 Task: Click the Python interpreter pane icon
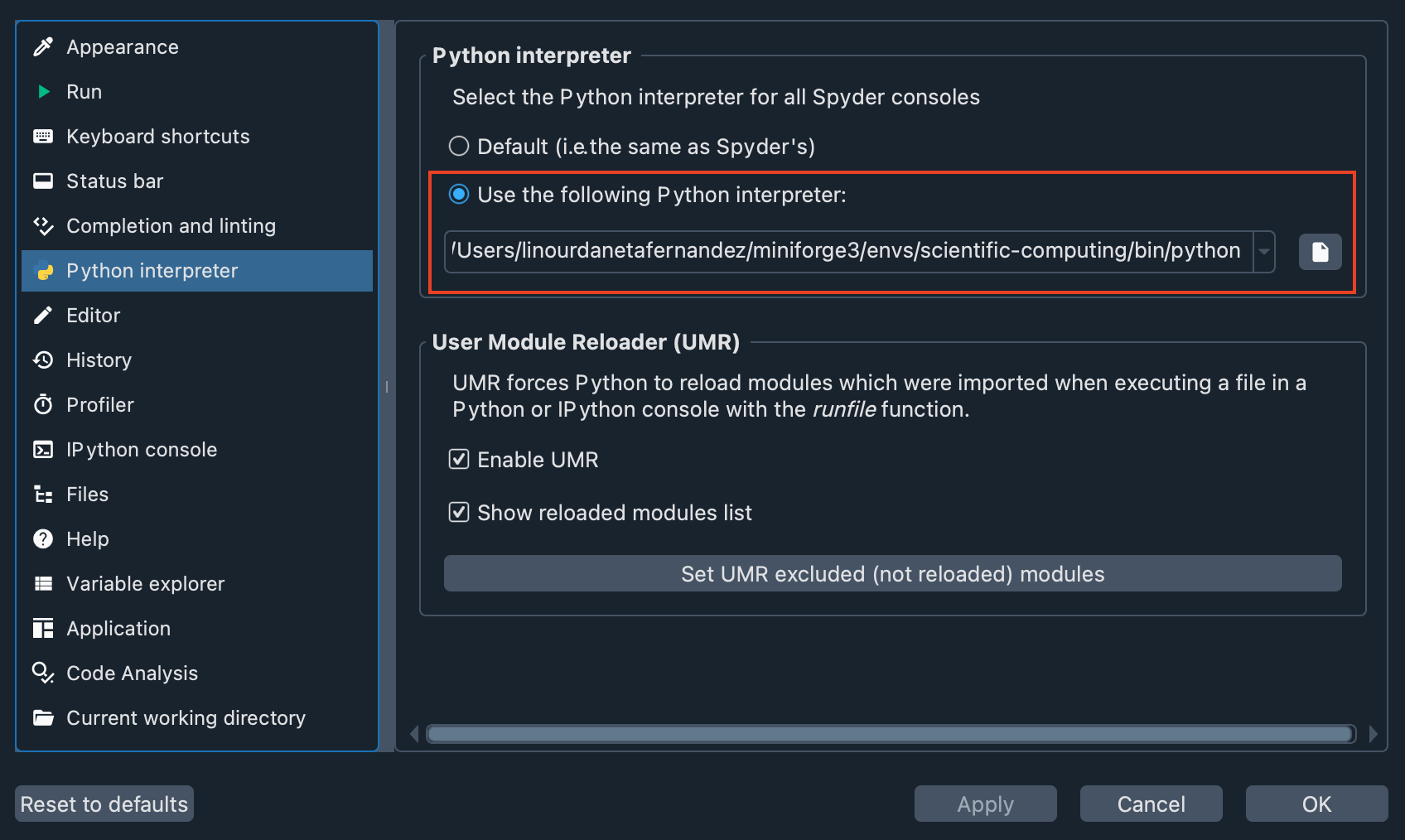(43, 270)
